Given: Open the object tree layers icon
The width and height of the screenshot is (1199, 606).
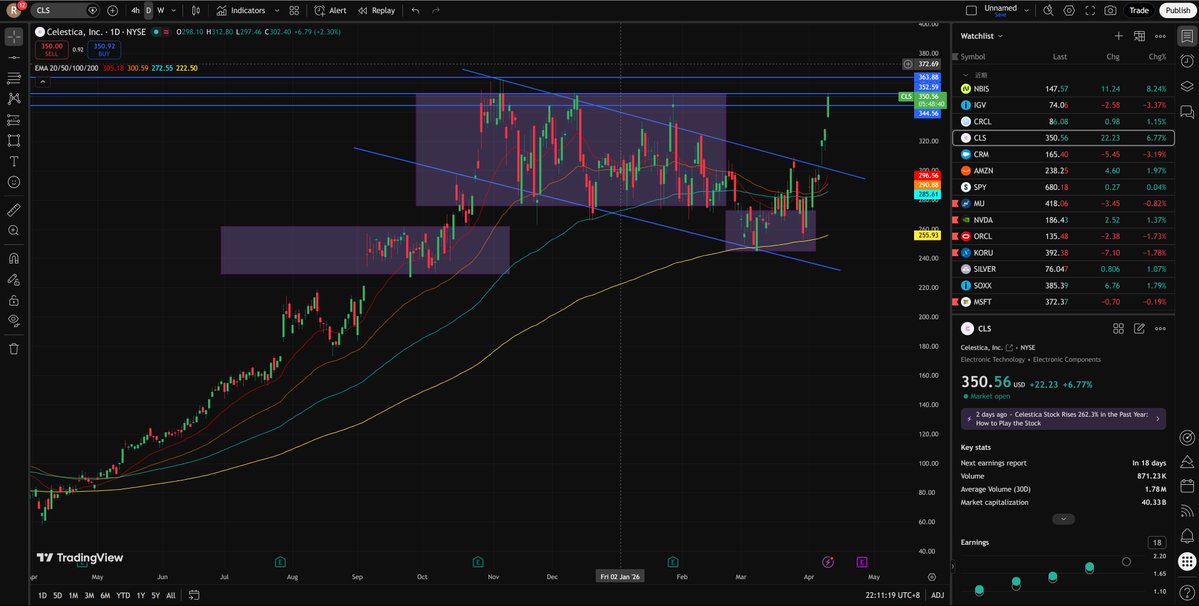Looking at the screenshot, I should point(1187,86).
